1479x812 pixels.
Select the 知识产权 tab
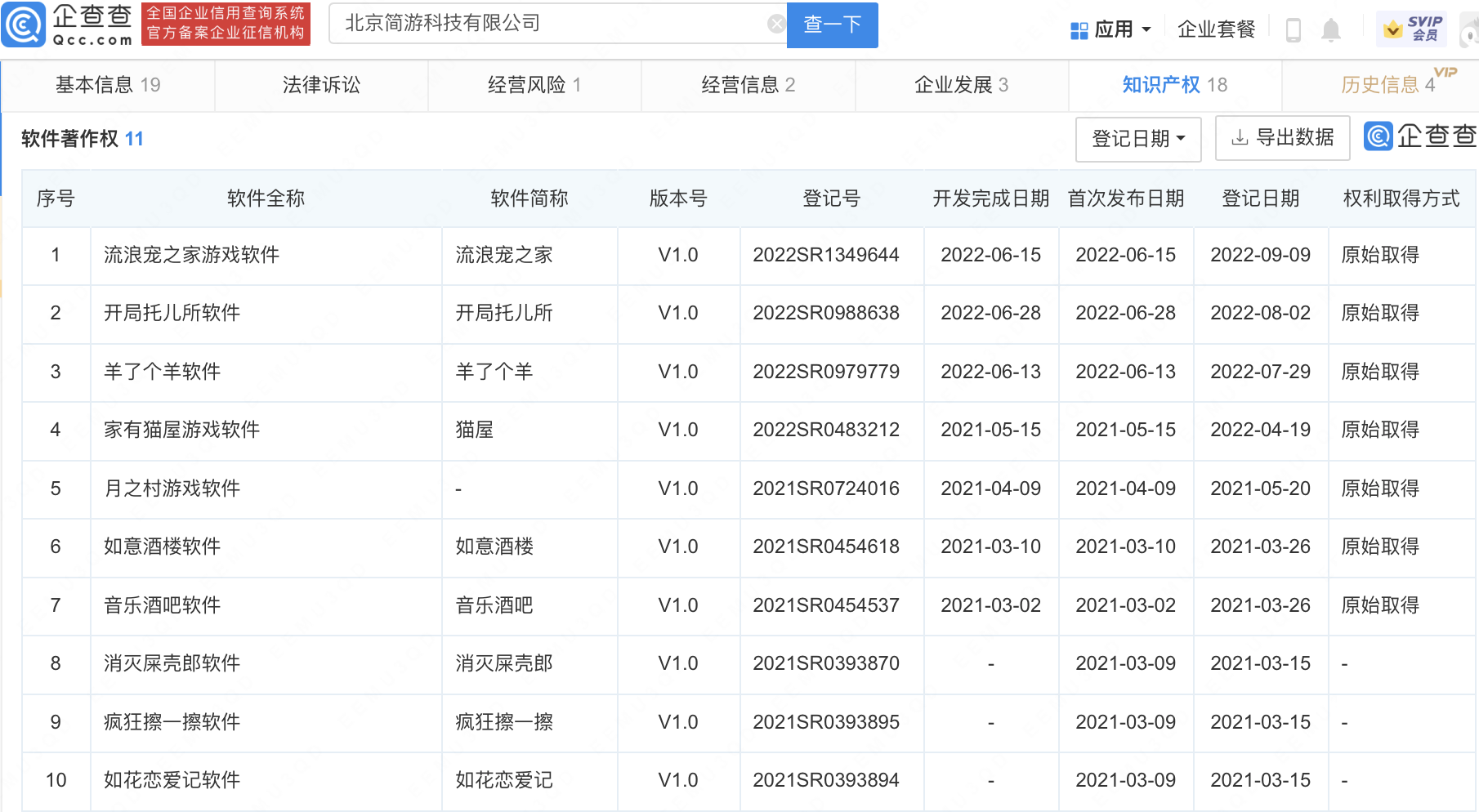[1174, 85]
